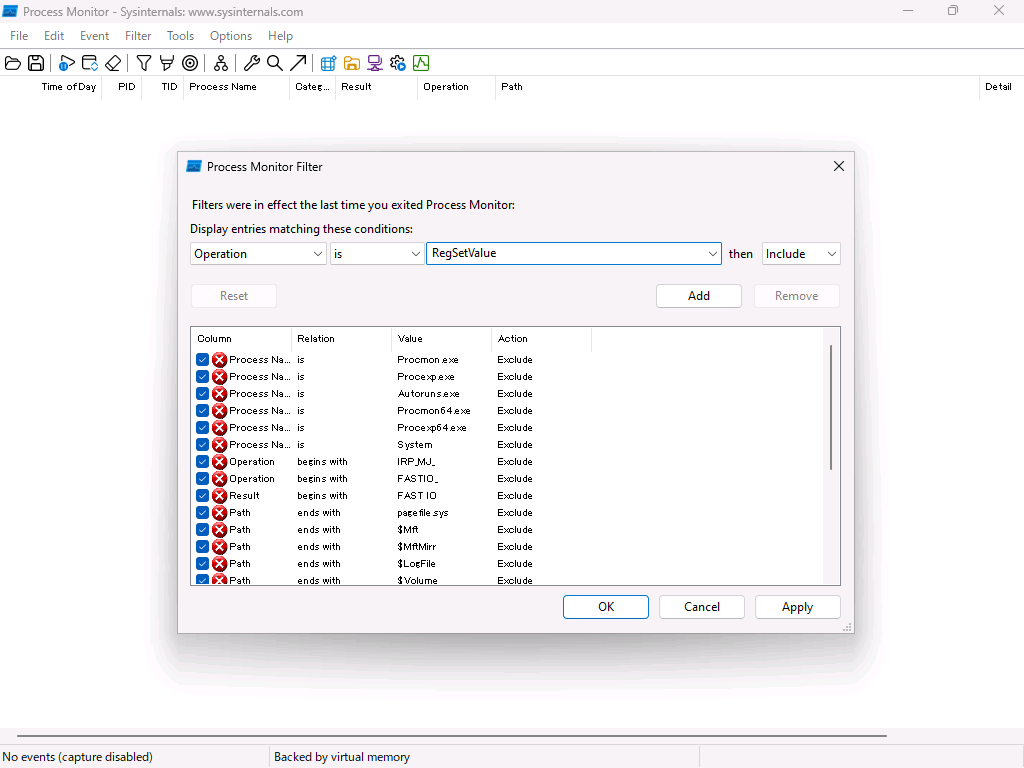Toggle the show registry activity icon

tap(328, 63)
